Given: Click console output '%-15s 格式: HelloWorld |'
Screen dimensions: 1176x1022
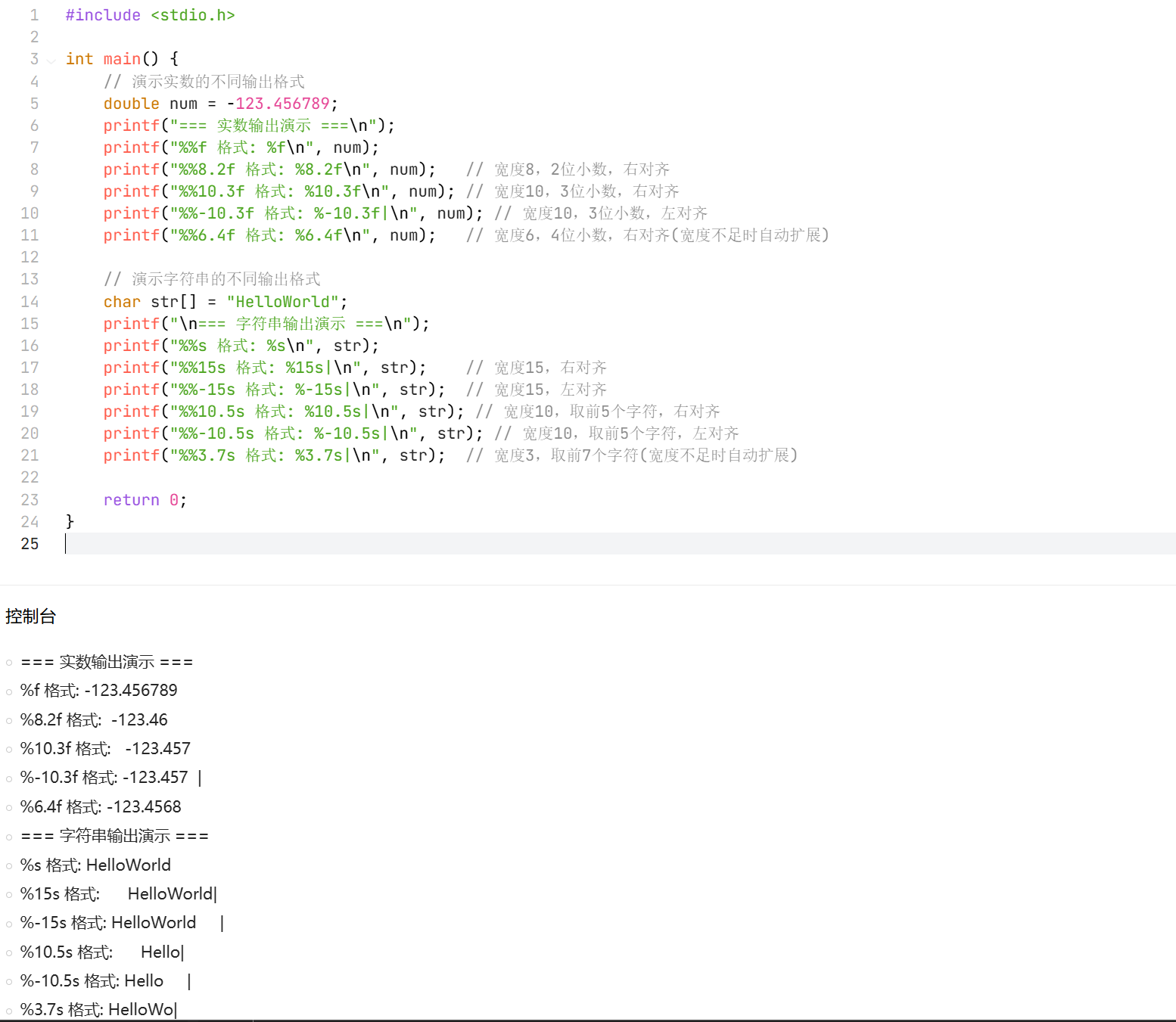Looking at the screenshot, I should (x=123, y=923).
